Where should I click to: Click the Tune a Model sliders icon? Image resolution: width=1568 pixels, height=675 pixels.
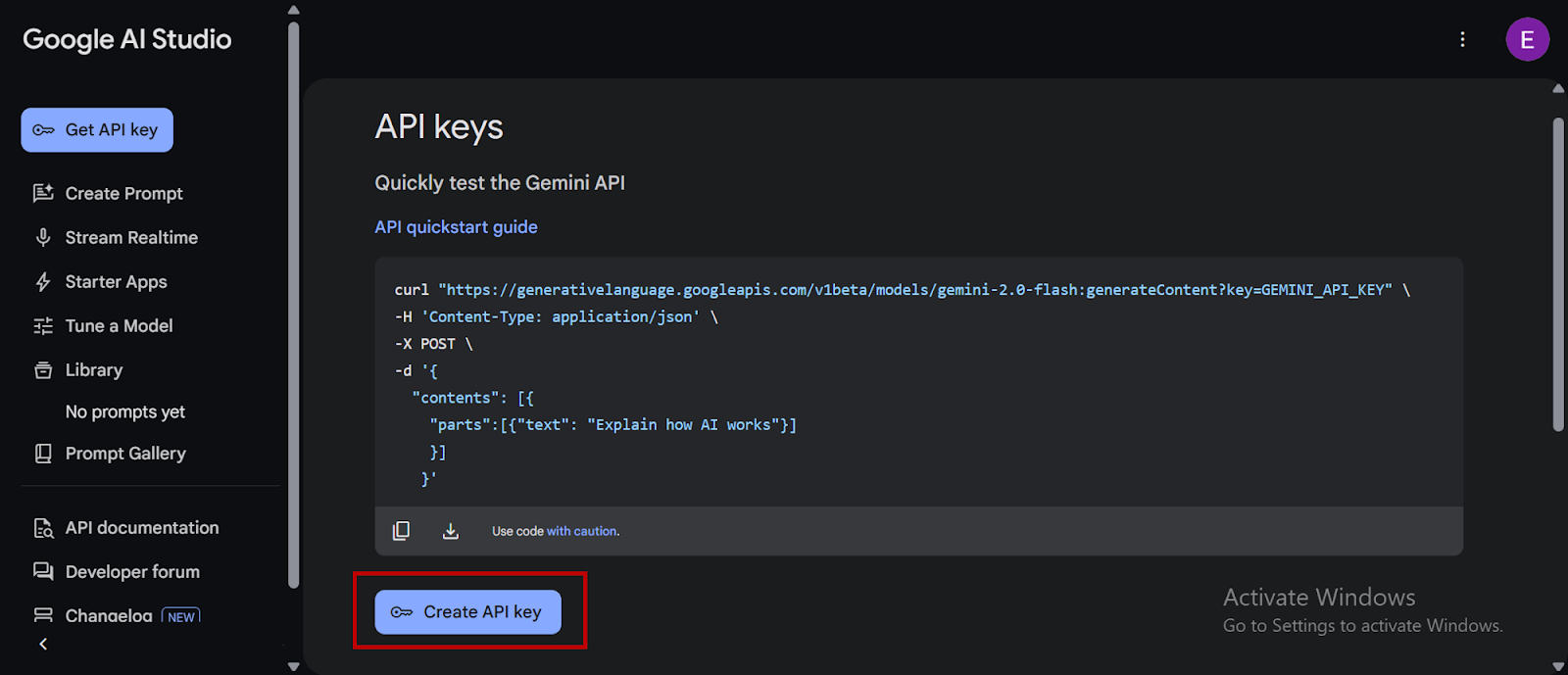43,326
